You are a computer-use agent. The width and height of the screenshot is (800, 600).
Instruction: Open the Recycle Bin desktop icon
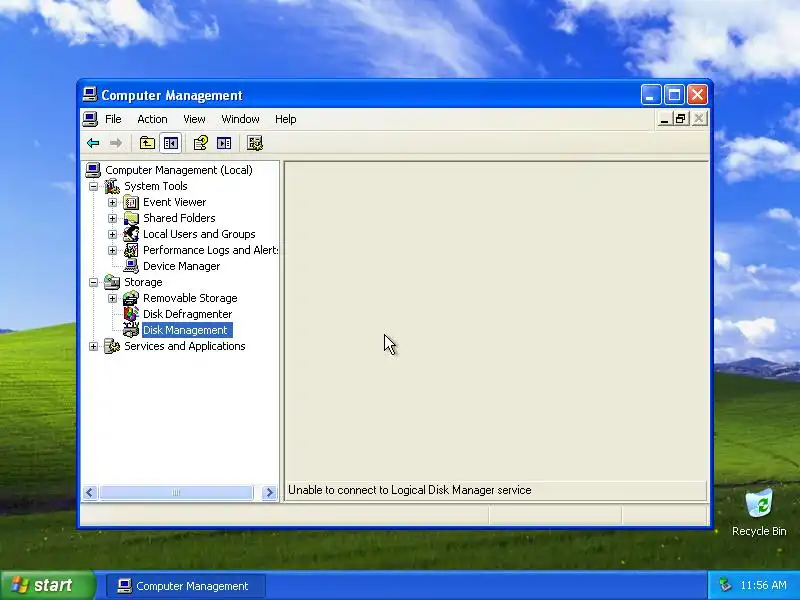click(759, 504)
